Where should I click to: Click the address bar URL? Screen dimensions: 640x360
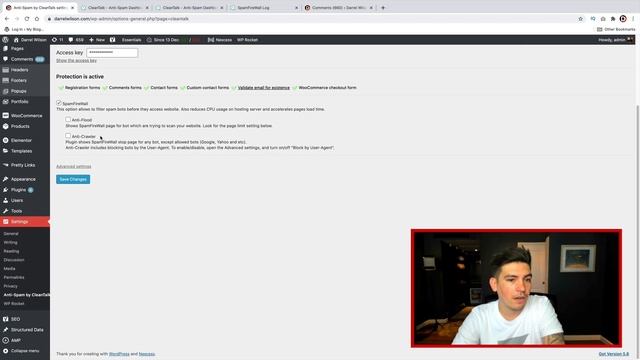[122, 19]
